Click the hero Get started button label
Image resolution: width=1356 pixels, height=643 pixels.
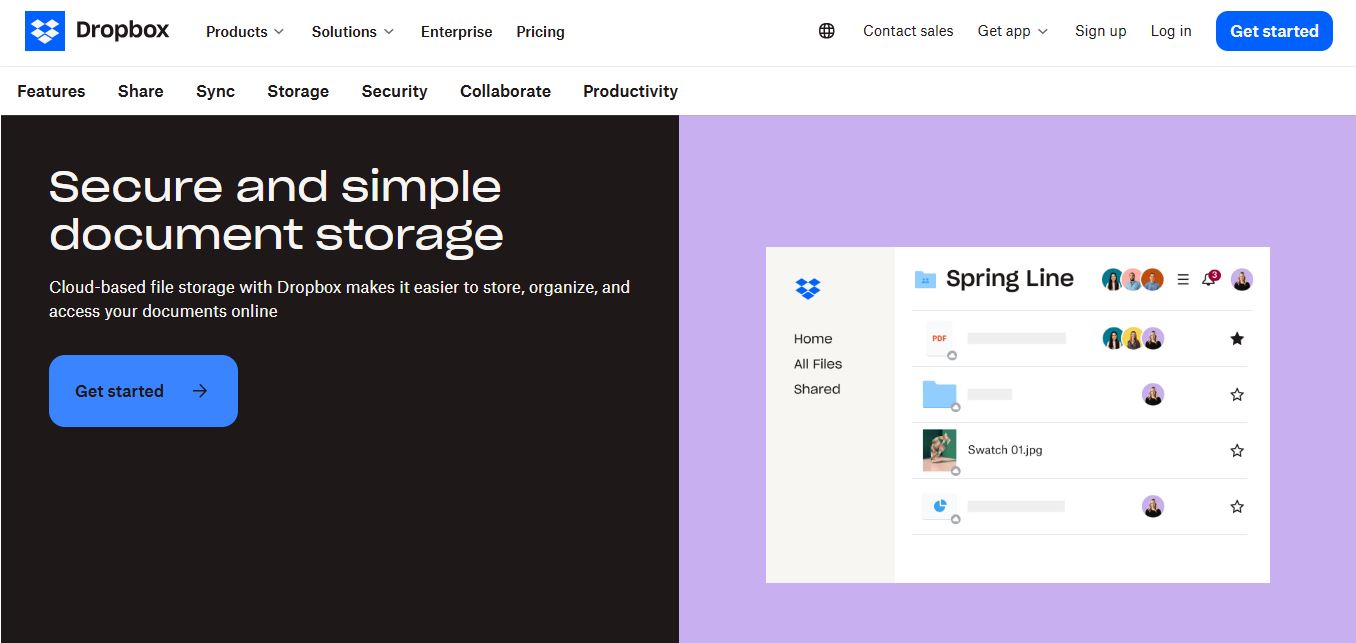[x=119, y=391]
